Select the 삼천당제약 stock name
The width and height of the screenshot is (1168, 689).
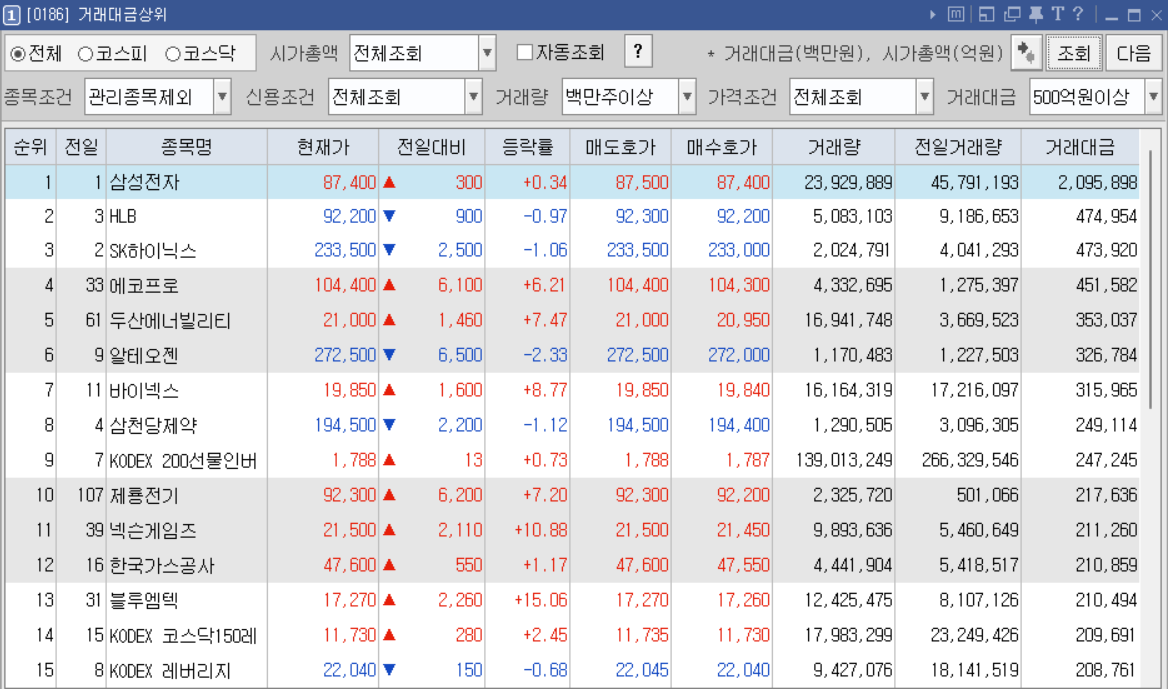coord(153,426)
